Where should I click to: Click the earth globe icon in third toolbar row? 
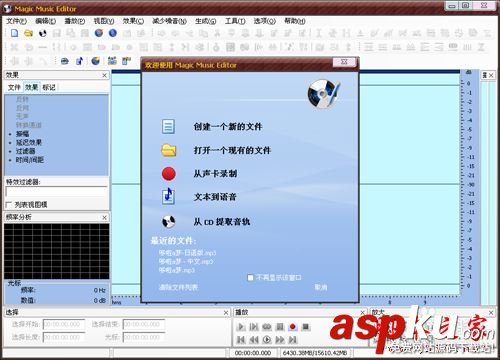pos(96,61)
